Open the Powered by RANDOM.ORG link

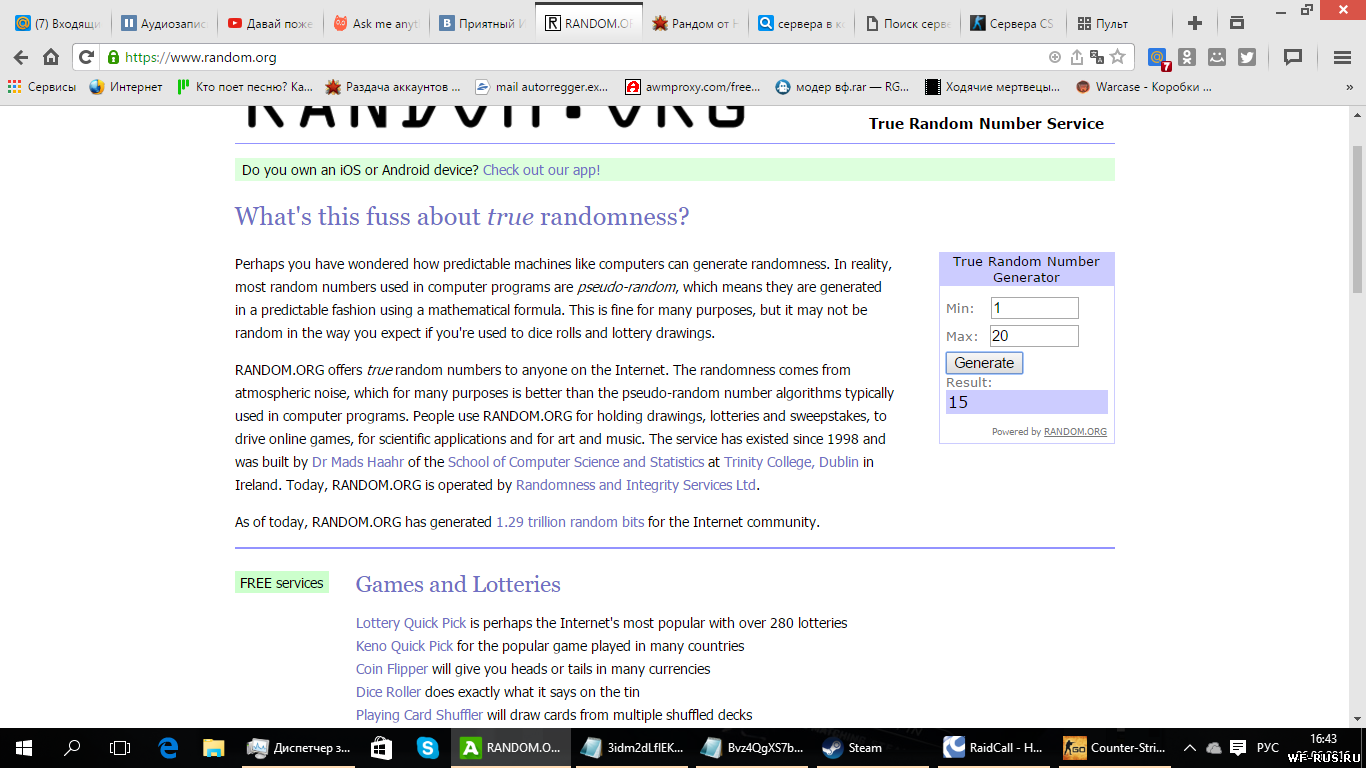1075,432
